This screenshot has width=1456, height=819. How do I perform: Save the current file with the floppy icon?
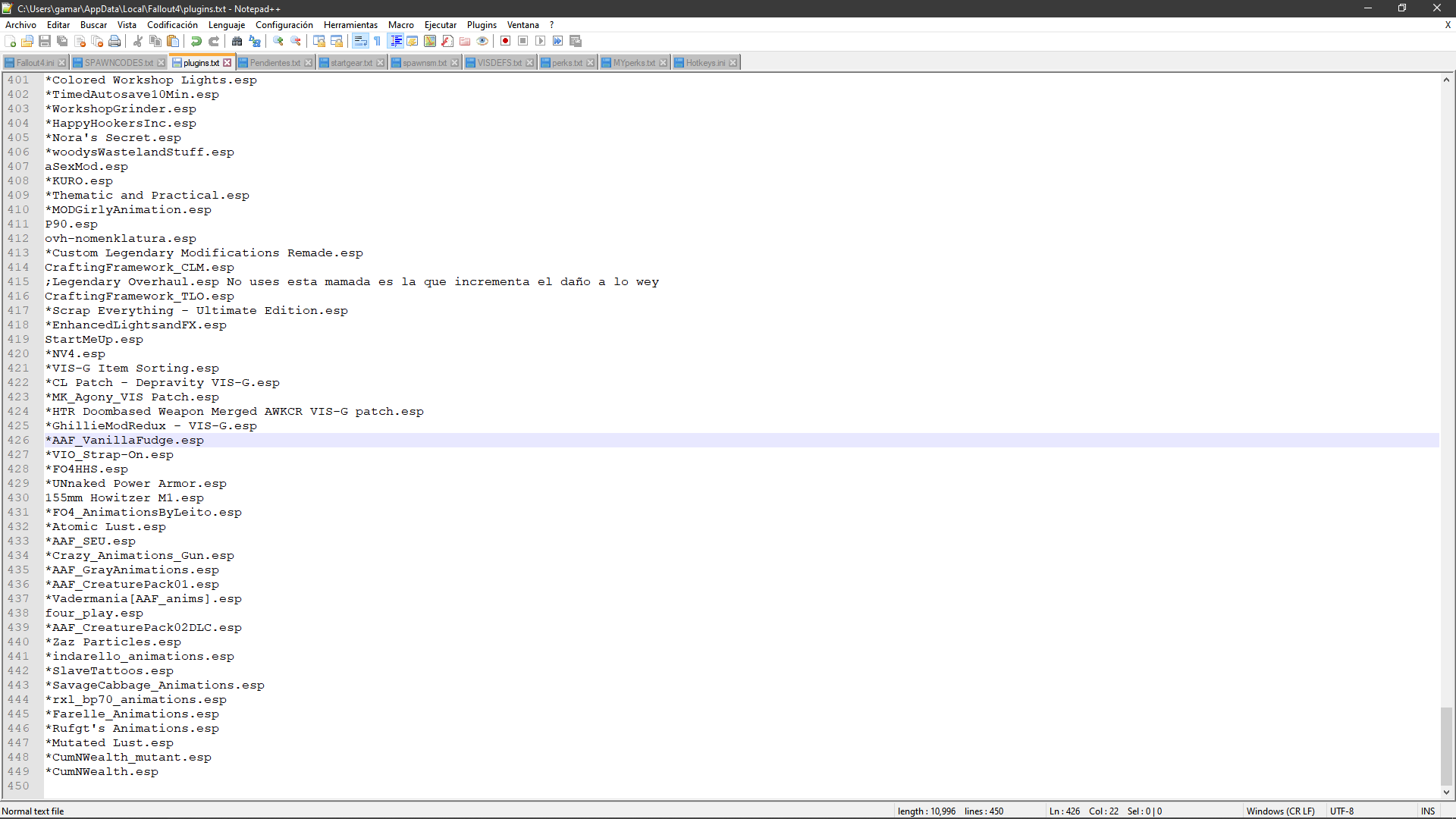pos(45,41)
